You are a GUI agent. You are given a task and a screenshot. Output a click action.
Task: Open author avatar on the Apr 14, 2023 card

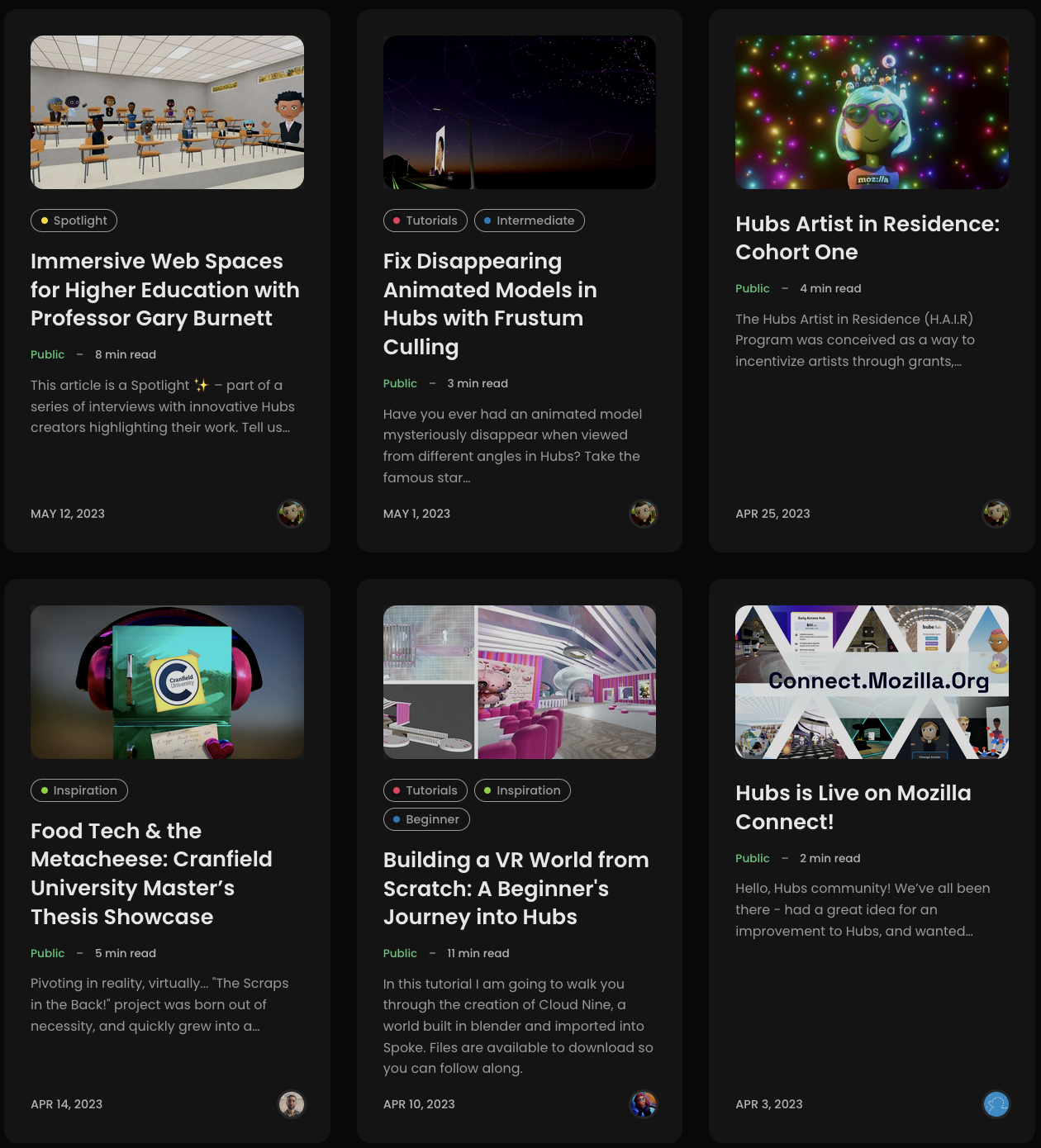[291, 1104]
